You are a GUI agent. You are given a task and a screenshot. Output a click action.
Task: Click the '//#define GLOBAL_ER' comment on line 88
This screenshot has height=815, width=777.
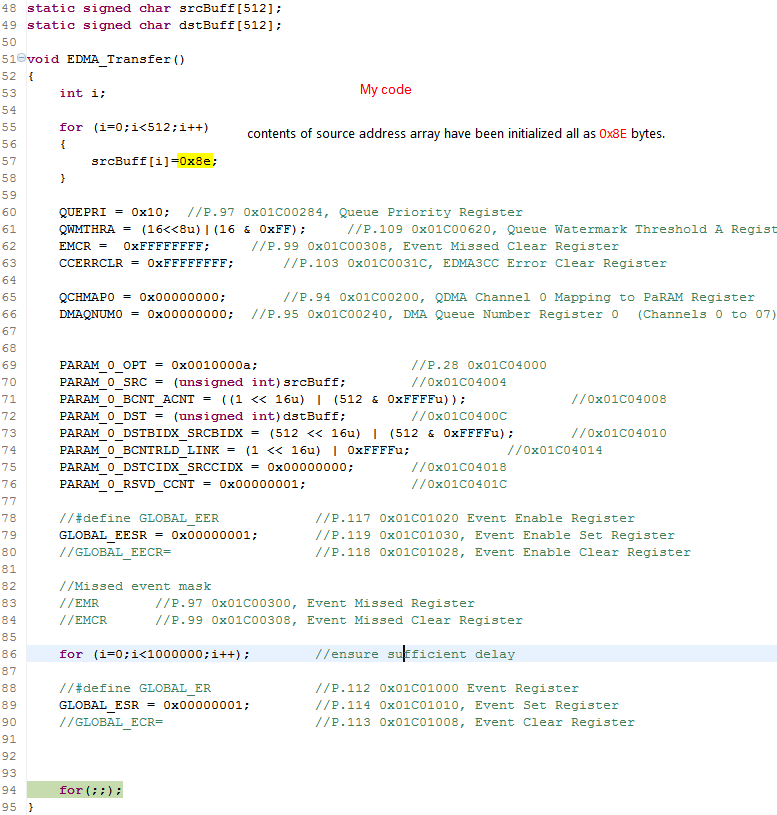point(135,688)
